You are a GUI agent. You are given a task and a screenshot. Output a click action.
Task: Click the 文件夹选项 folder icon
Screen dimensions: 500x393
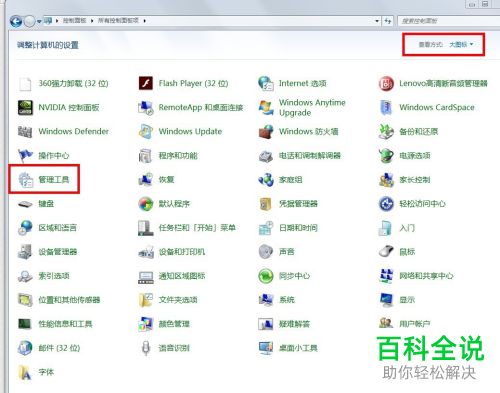[x=146, y=300]
